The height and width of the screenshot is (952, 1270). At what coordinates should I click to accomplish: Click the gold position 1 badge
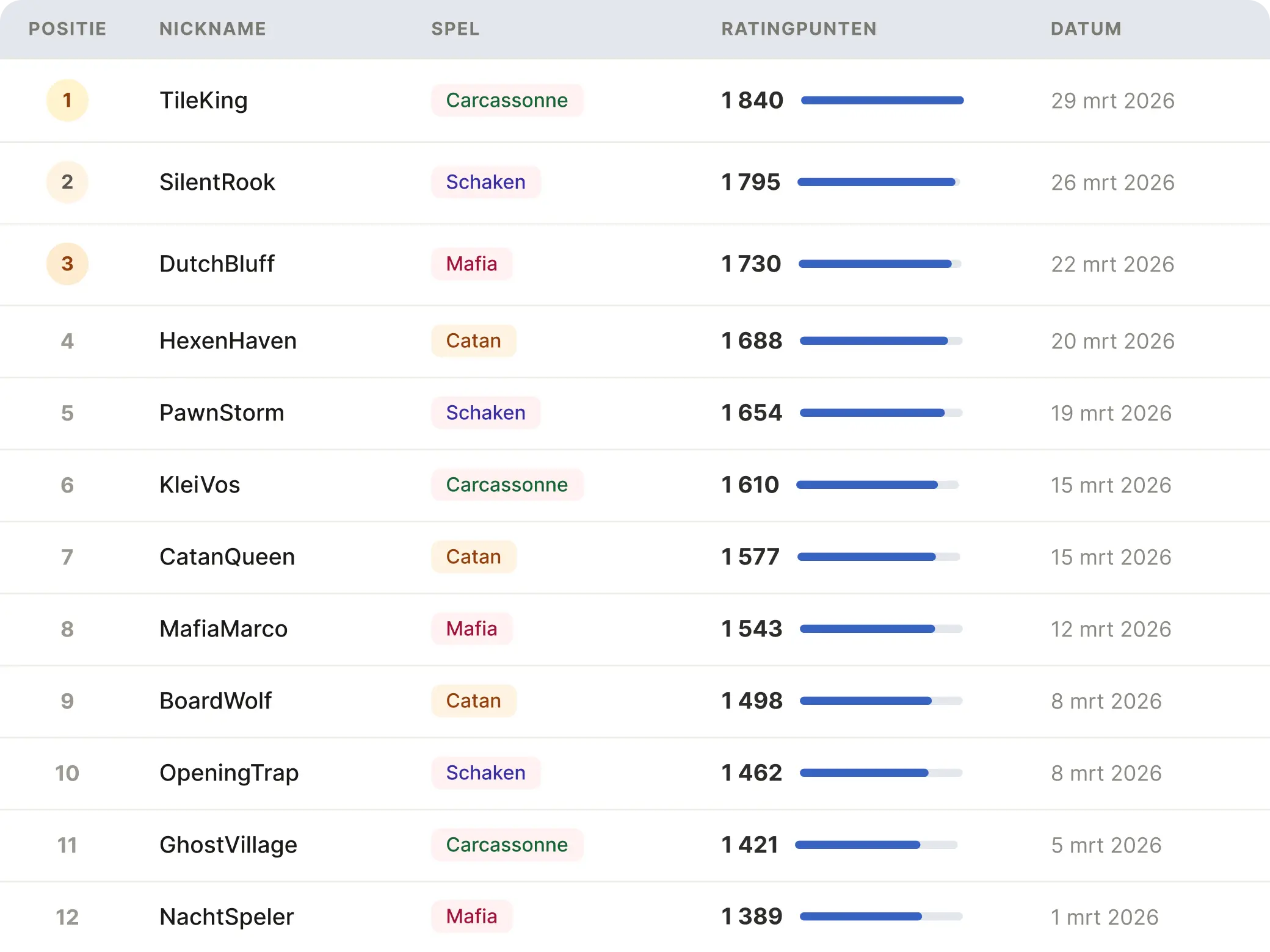pos(67,100)
